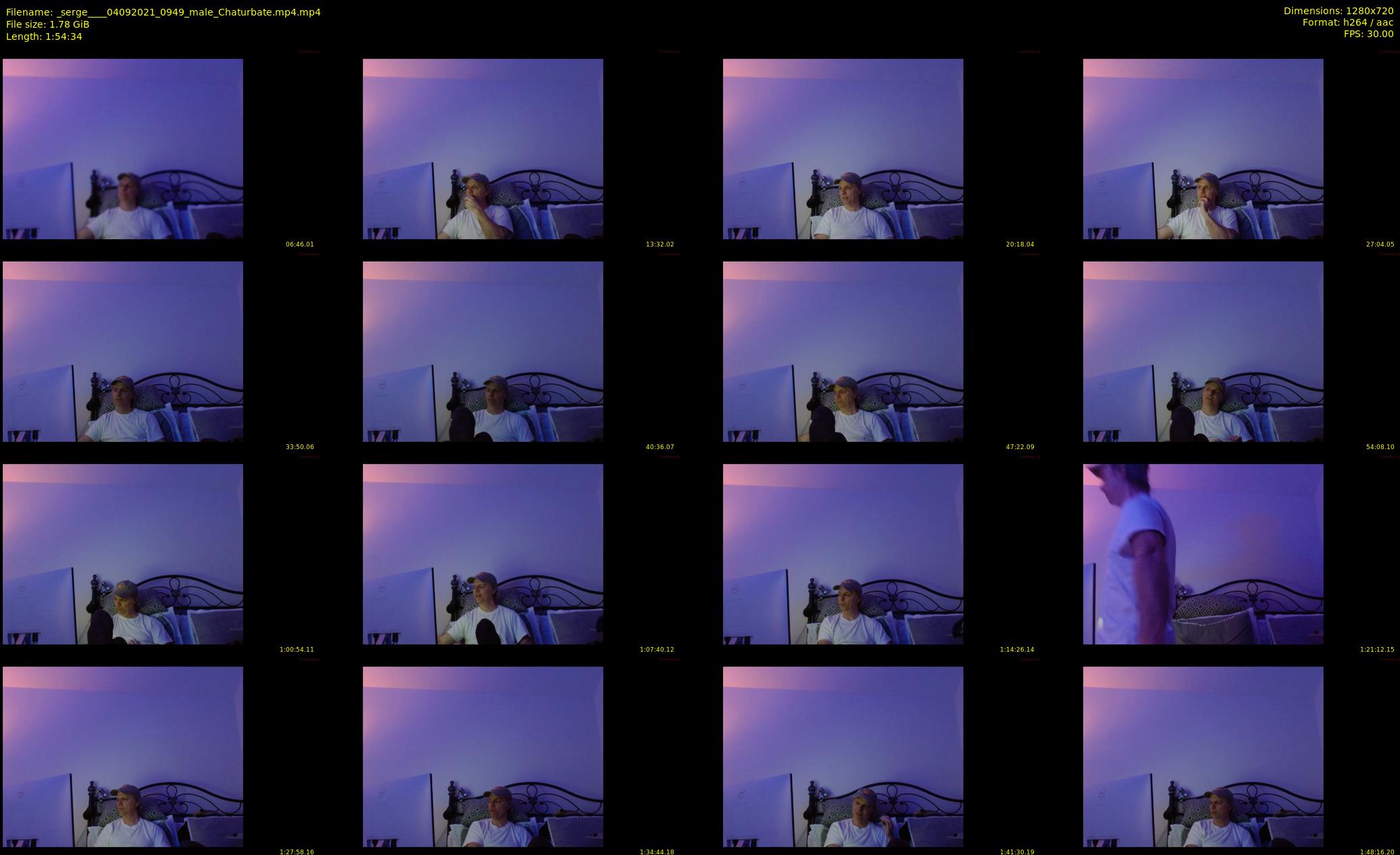Open the thumbnail at 1:00:54.11
Viewport: 1400px width, 855px height.
coord(123,554)
